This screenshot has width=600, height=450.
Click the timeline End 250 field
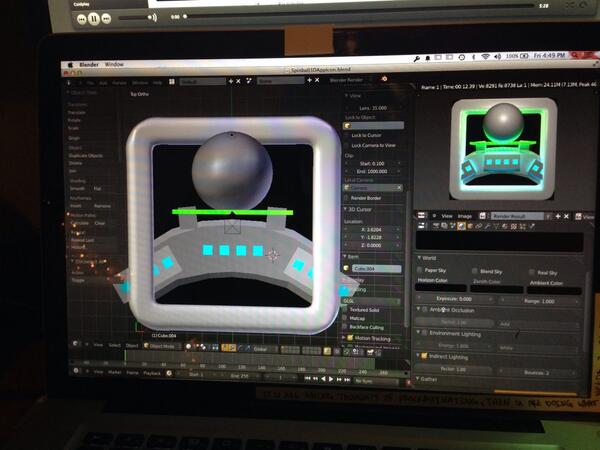[x=240, y=376]
